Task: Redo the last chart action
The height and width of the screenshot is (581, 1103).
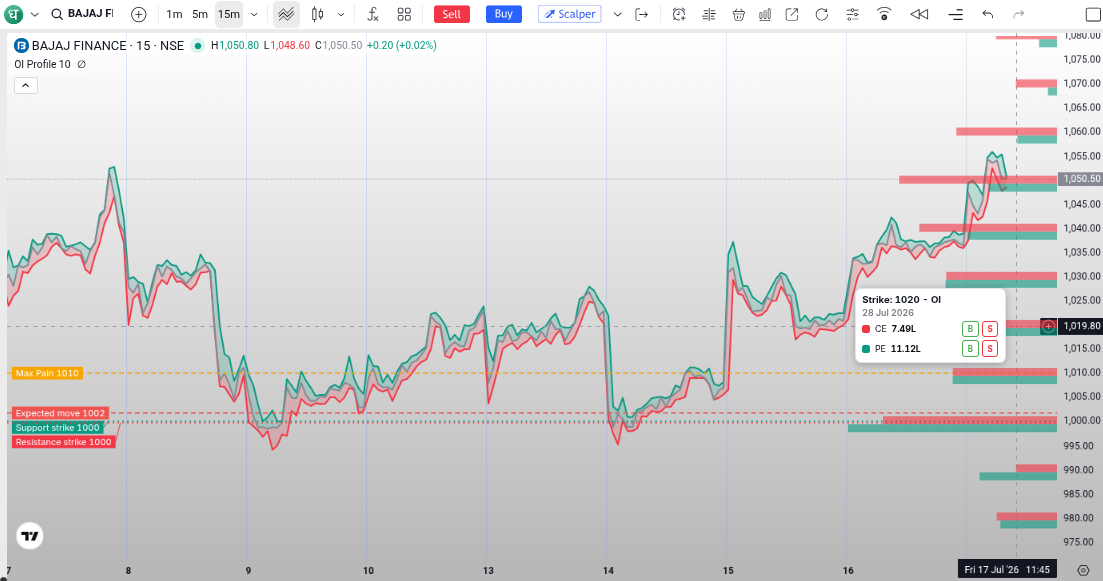Action: [1019, 14]
